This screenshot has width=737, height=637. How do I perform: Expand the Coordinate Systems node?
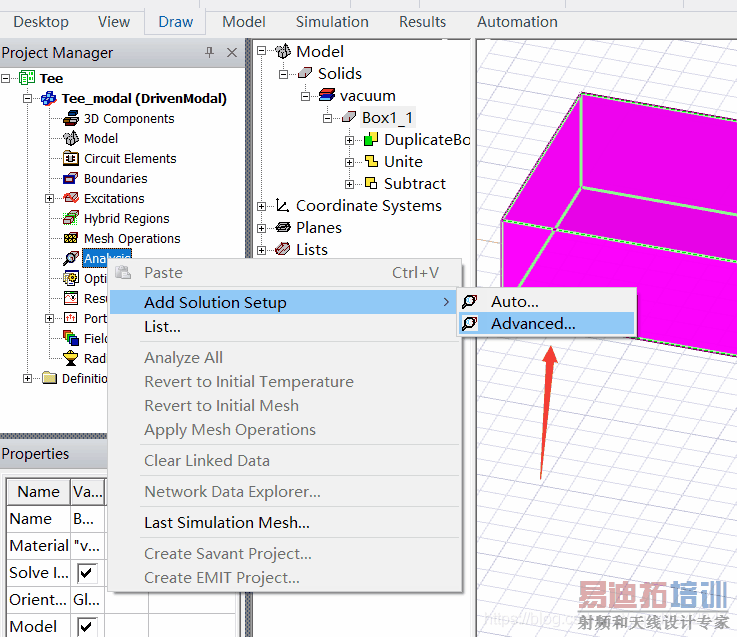tap(261, 206)
